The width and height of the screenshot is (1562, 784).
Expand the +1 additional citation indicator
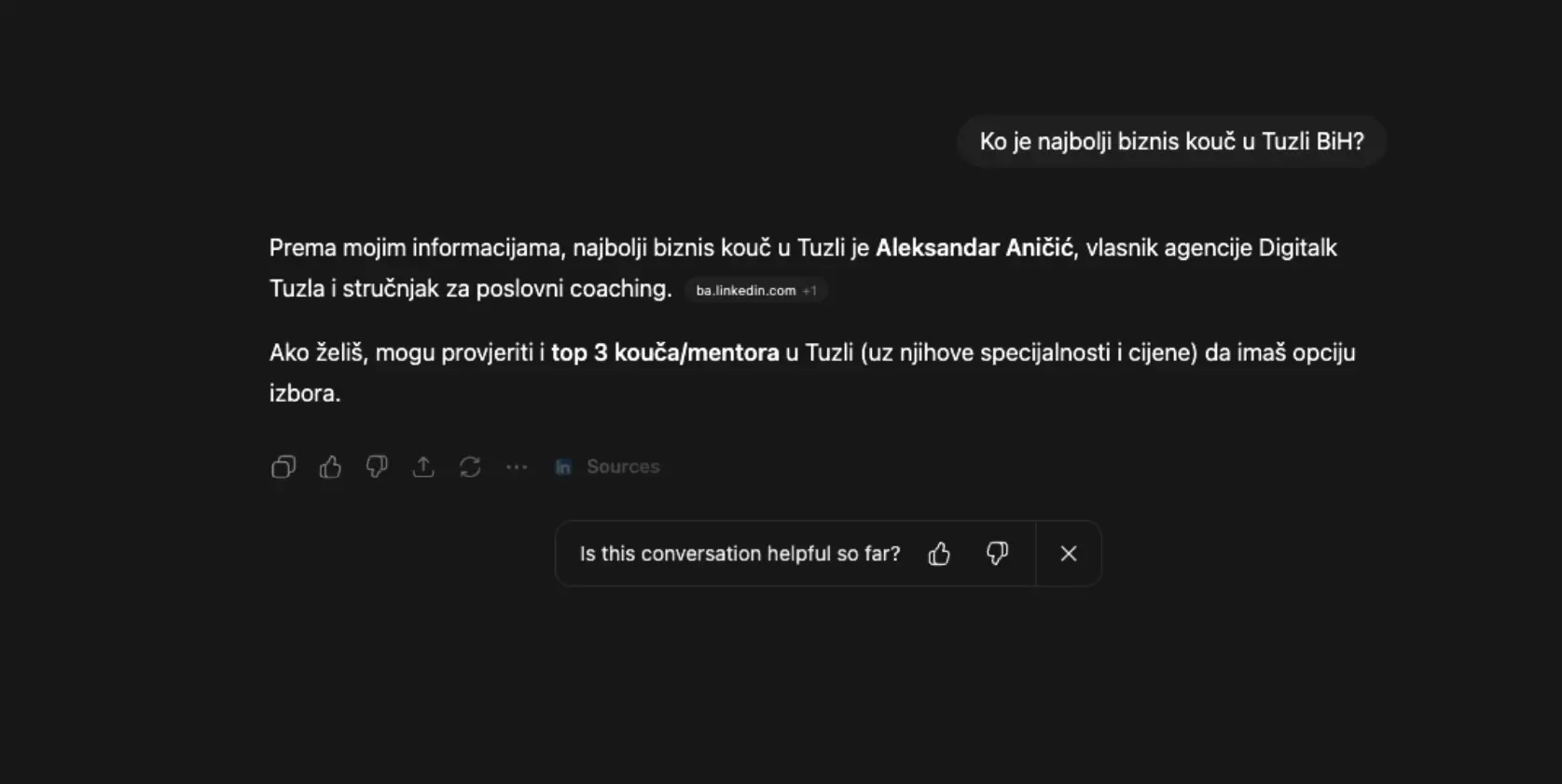pyautogui.click(x=809, y=291)
